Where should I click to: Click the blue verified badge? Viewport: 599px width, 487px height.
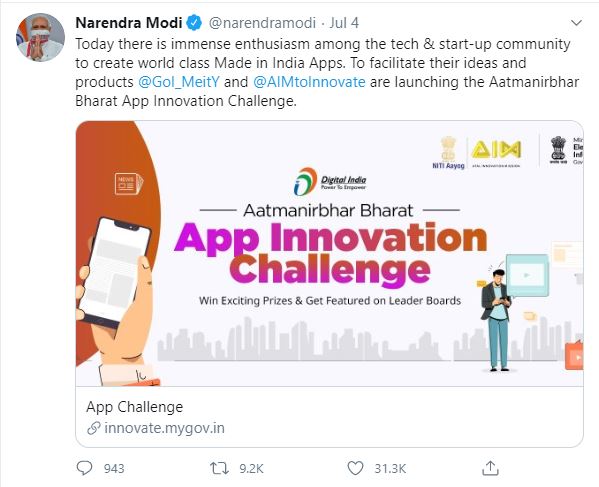[x=194, y=23]
